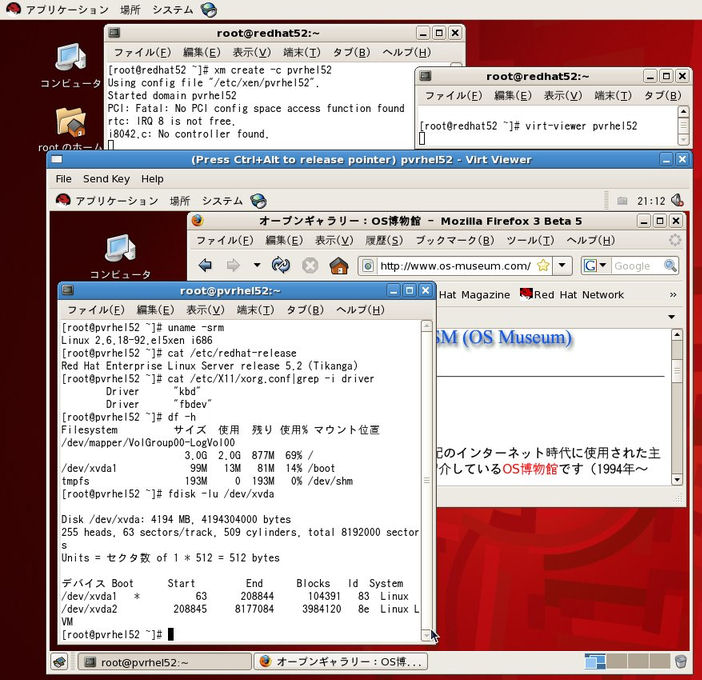Open 表示(V) menu in virt-viewer terminal window
This screenshot has width=702, height=680.
point(563,95)
